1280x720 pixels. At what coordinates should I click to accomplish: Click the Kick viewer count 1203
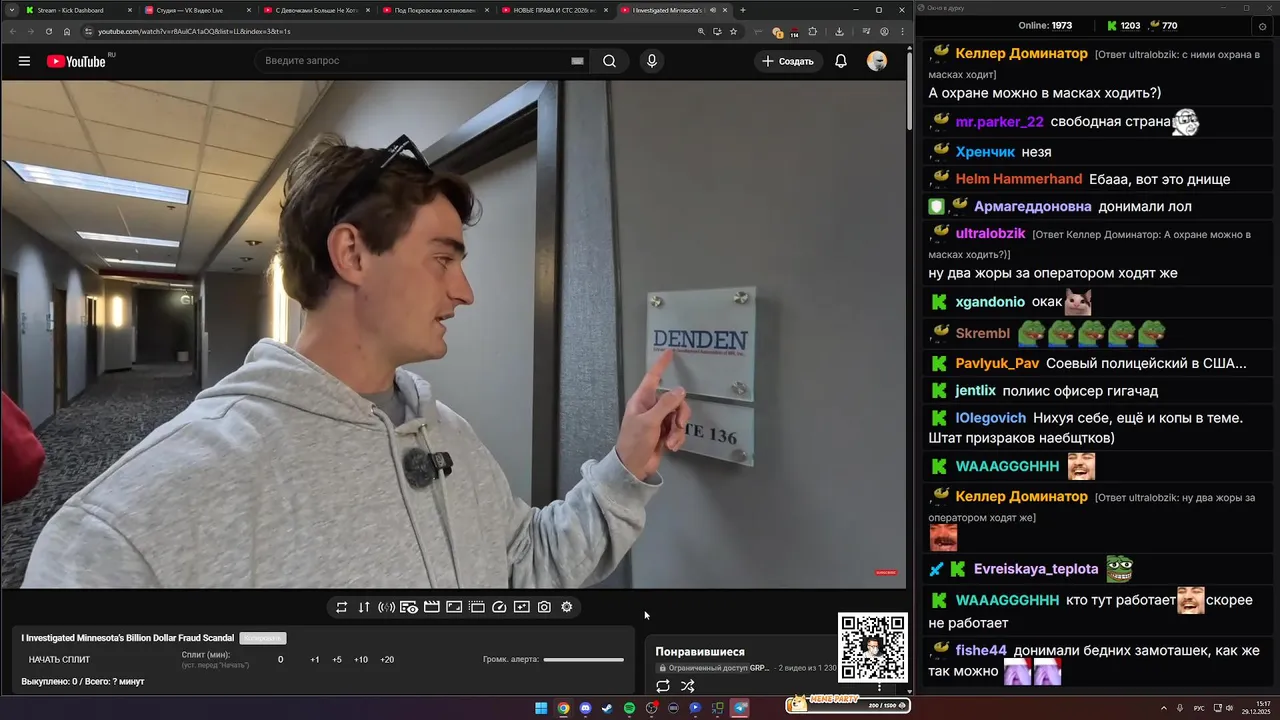tap(1124, 26)
